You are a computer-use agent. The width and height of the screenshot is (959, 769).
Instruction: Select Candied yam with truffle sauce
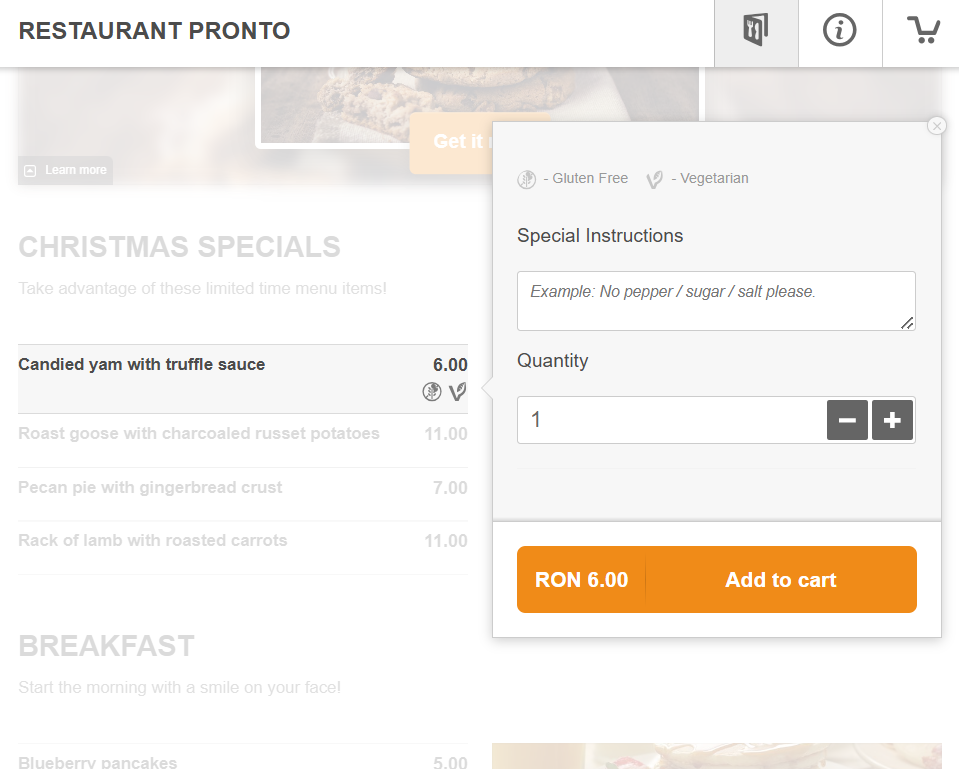(x=142, y=365)
